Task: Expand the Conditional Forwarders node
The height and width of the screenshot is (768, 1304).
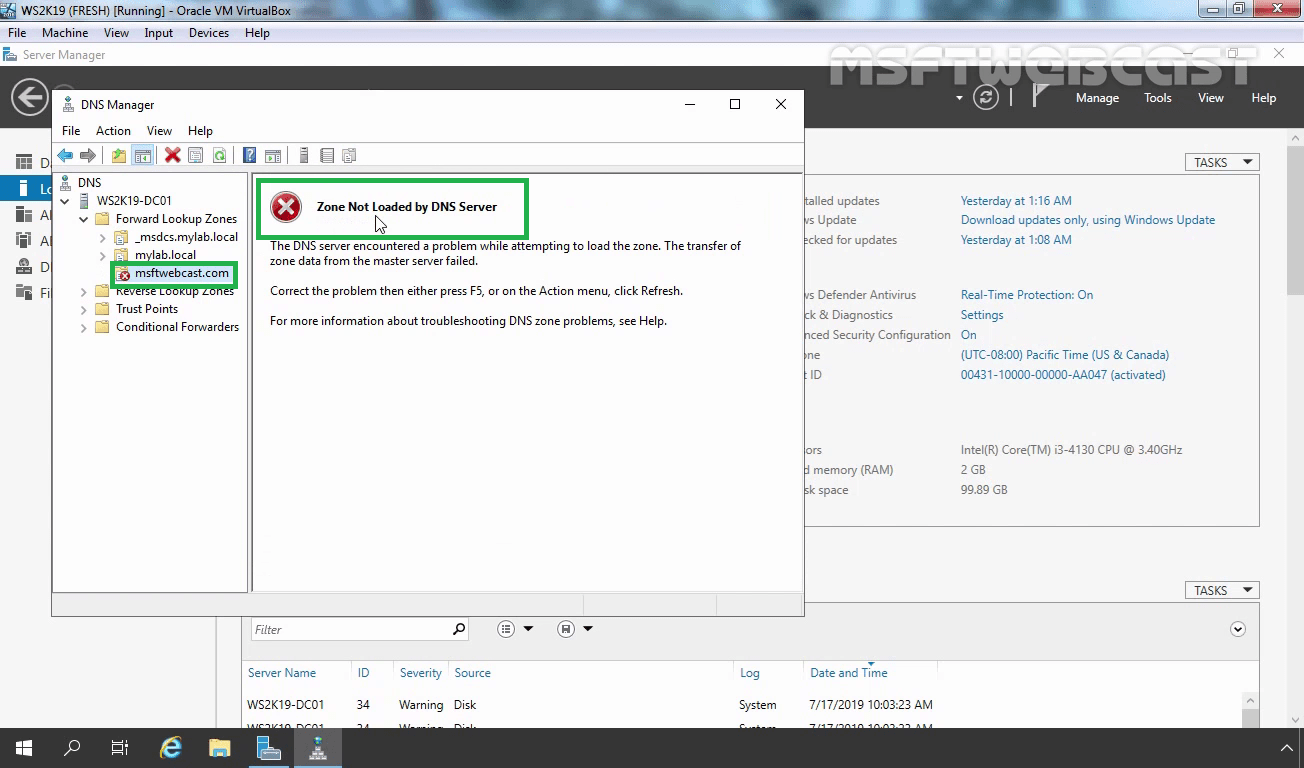Action: coord(84,327)
